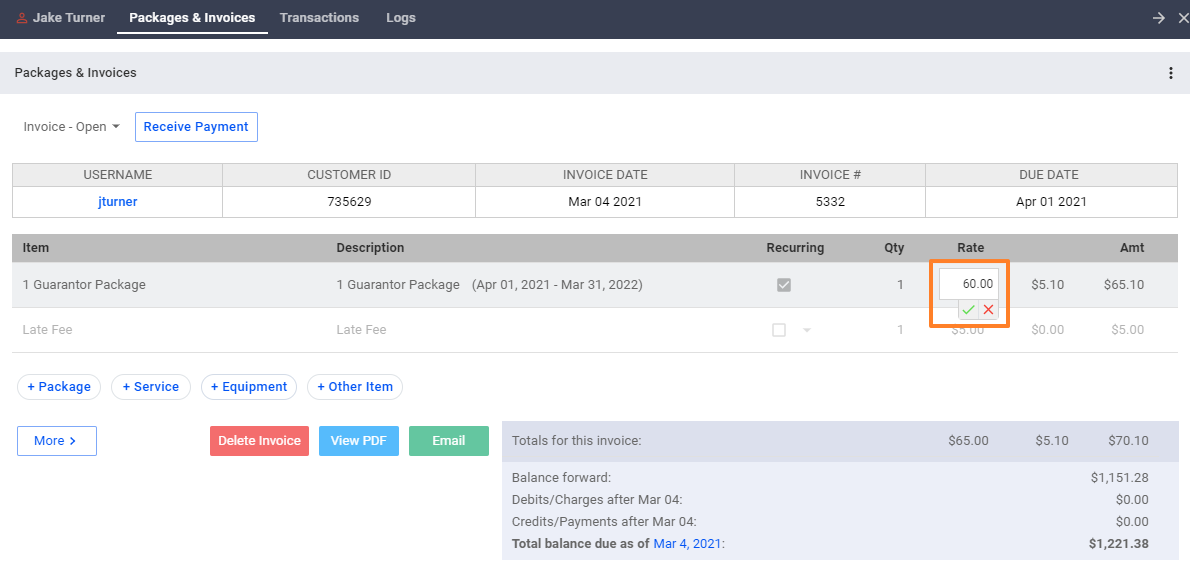This screenshot has width=1190, height=569.
Task: Add a new Package item
Action: (59, 387)
